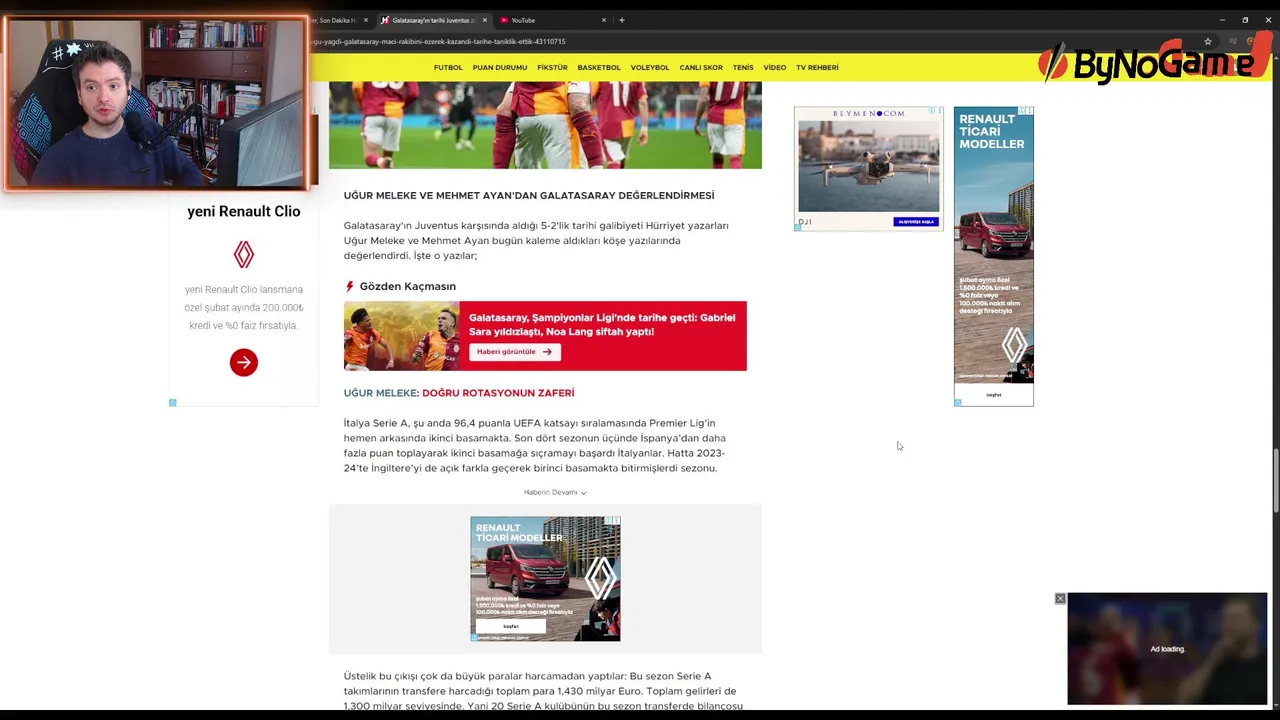Click paragraph starting 'İtalya Serie A, şu anda'
The width and height of the screenshot is (1280, 720).
[535, 446]
